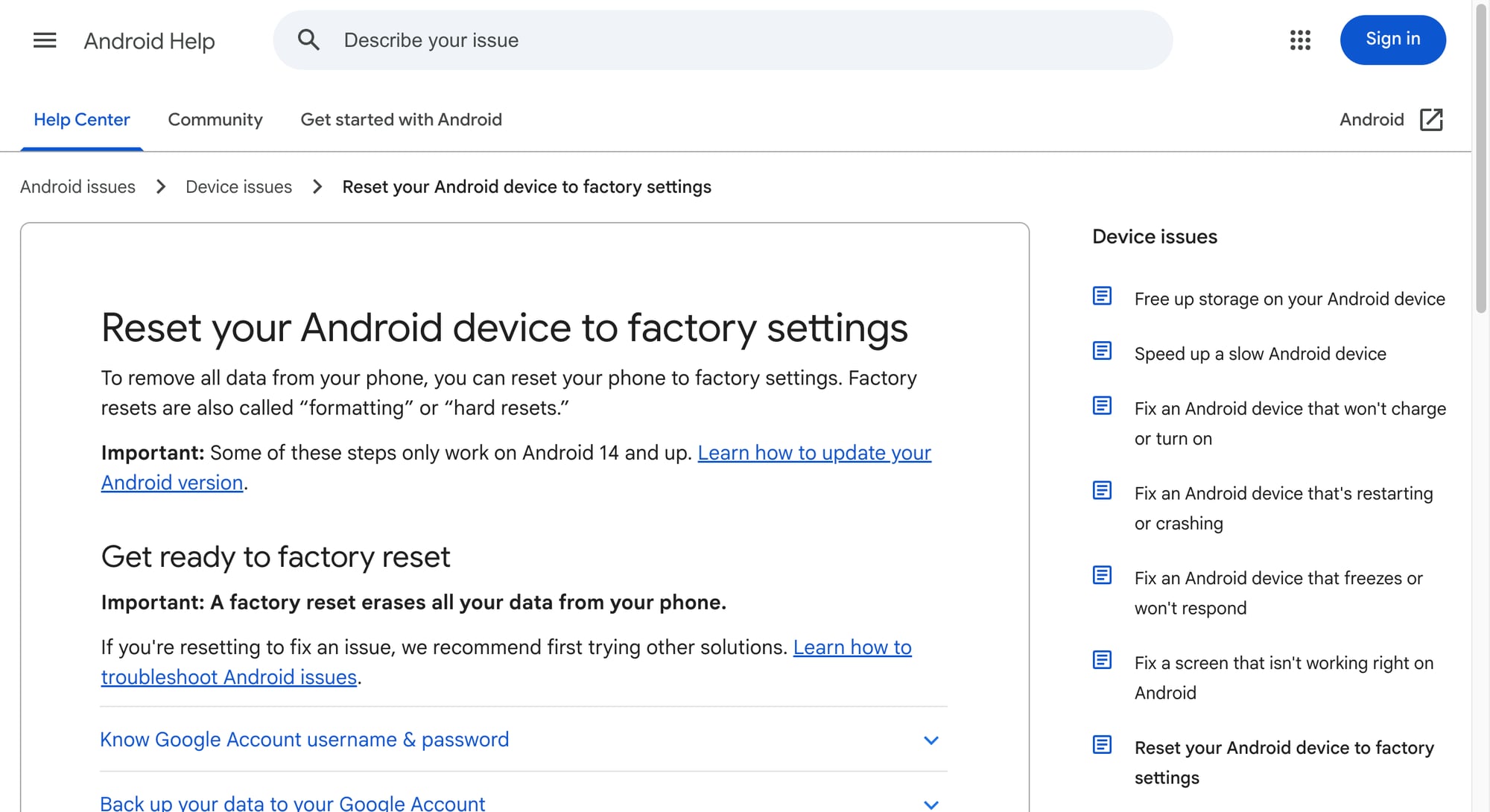The width and height of the screenshot is (1490, 812).
Task: Open Speed up a slow Android device
Action: point(1260,354)
